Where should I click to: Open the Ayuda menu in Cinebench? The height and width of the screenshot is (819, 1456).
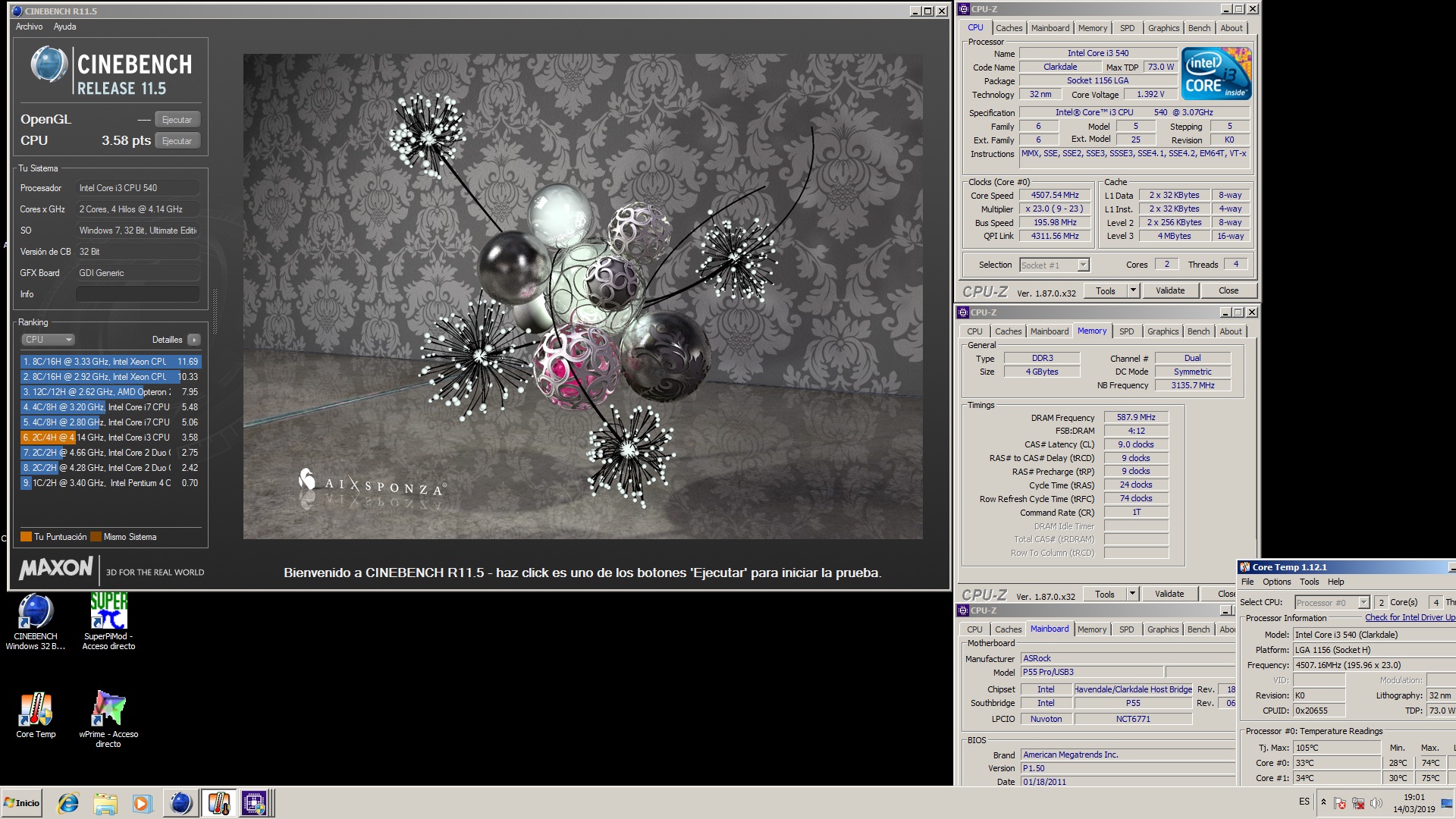pos(64,27)
